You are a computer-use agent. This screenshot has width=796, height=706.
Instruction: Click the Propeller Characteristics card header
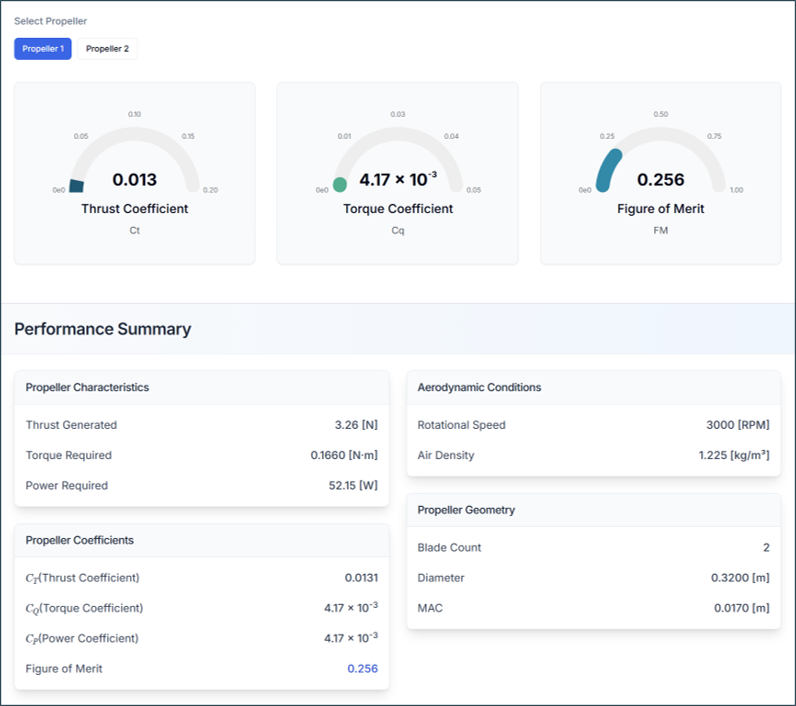(x=87, y=387)
